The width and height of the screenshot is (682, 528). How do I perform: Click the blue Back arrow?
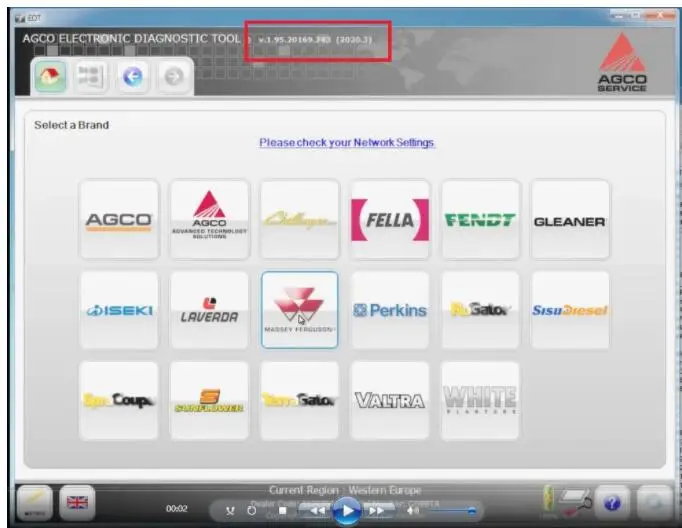pyautogui.click(x=133, y=77)
